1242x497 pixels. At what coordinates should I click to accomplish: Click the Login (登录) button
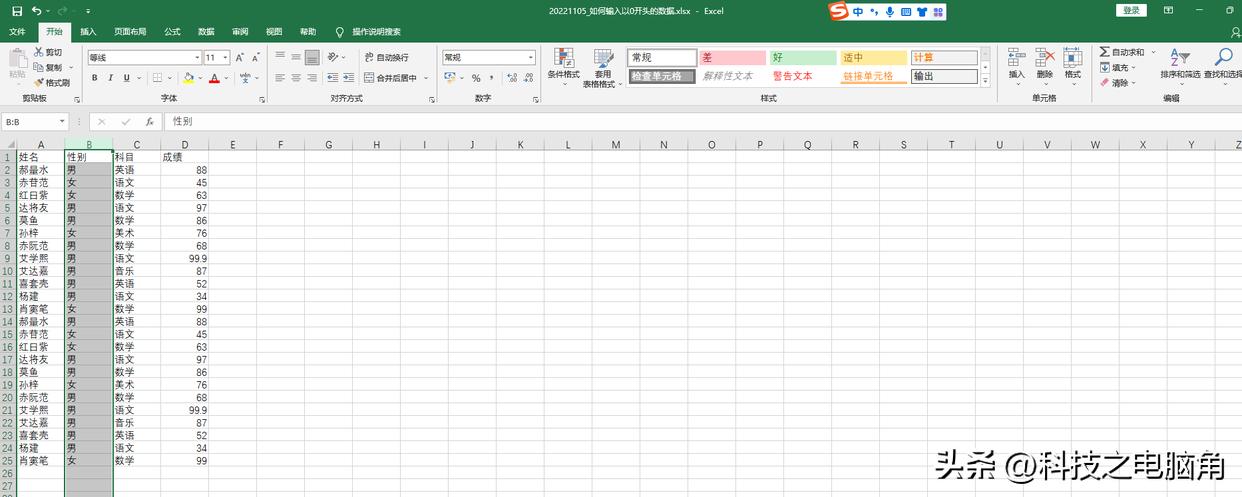pyautogui.click(x=1131, y=10)
